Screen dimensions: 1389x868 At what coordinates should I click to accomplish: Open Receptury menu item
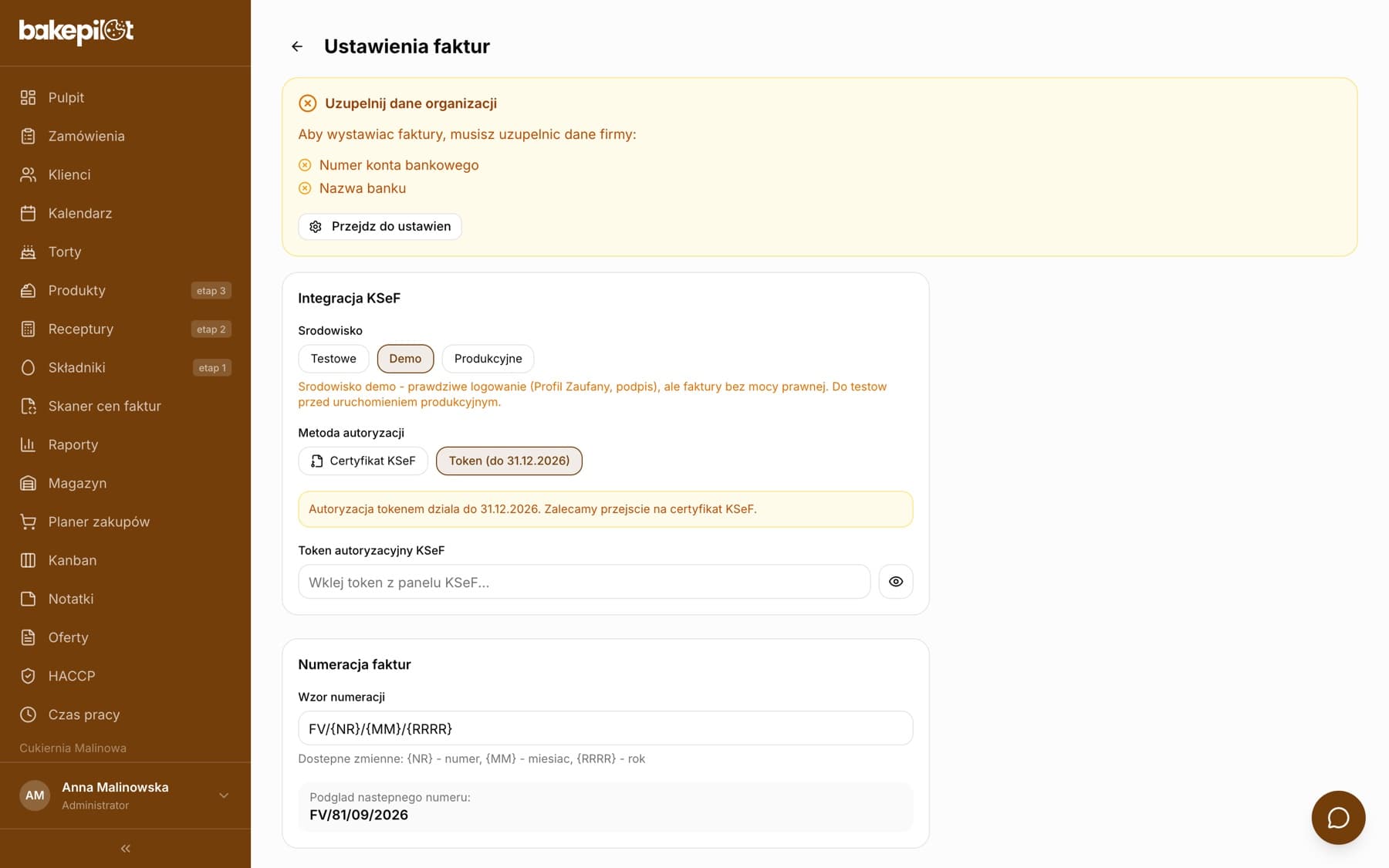[125, 329]
